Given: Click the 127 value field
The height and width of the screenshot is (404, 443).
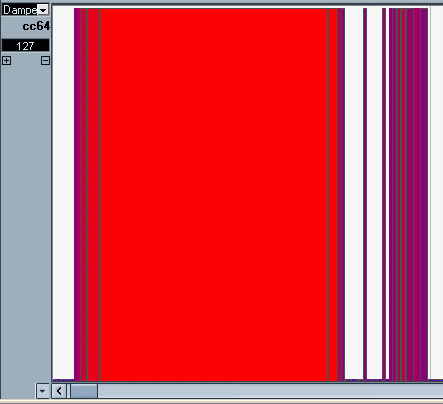Looking at the screenshot, I should tap(26, 45).
